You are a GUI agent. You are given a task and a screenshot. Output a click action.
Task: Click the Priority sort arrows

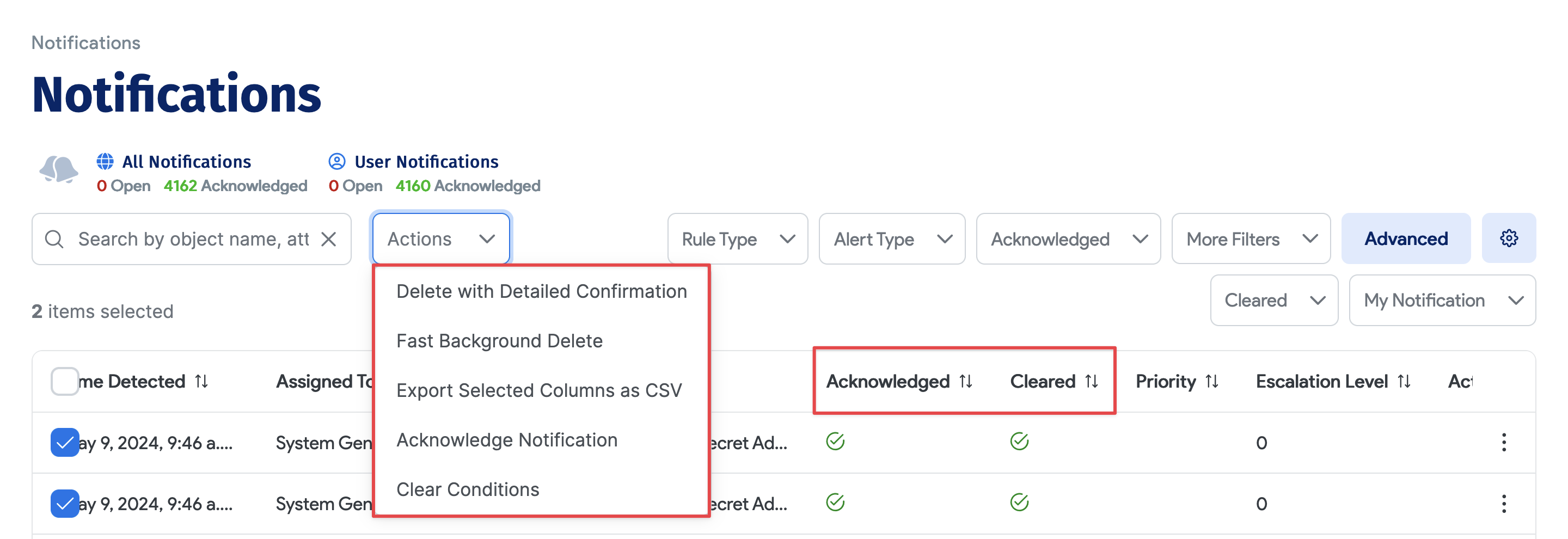(x=1211, y=382)
